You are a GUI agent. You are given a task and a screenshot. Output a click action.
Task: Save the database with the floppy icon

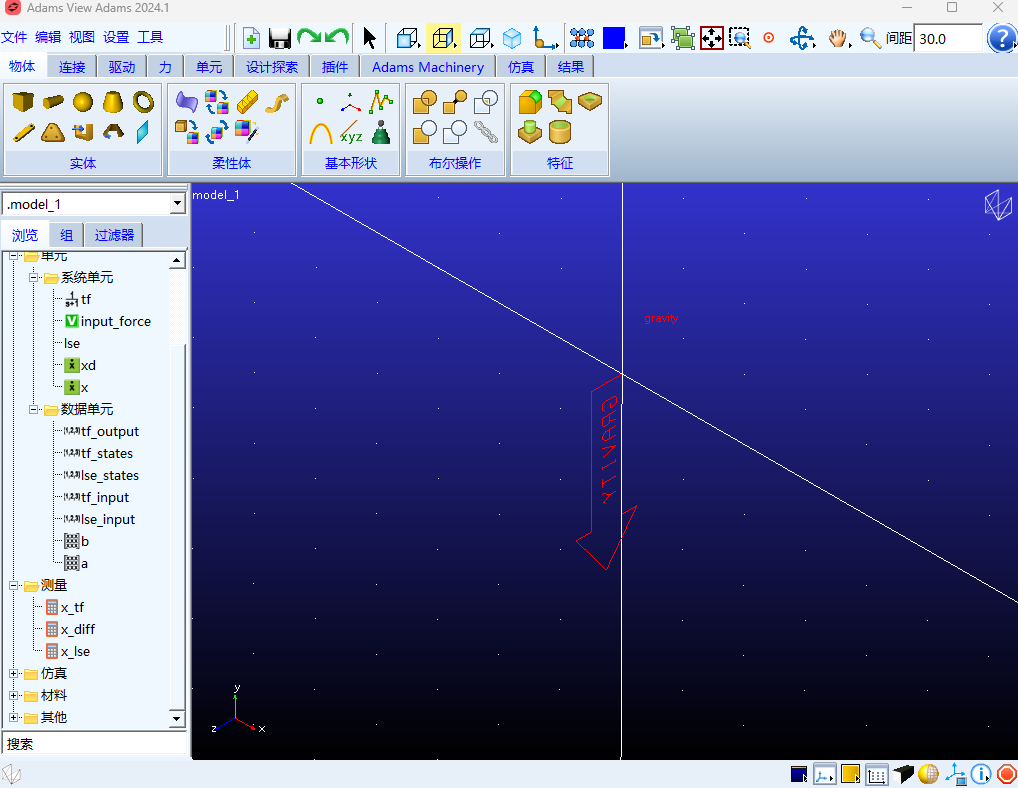[280, 38]
